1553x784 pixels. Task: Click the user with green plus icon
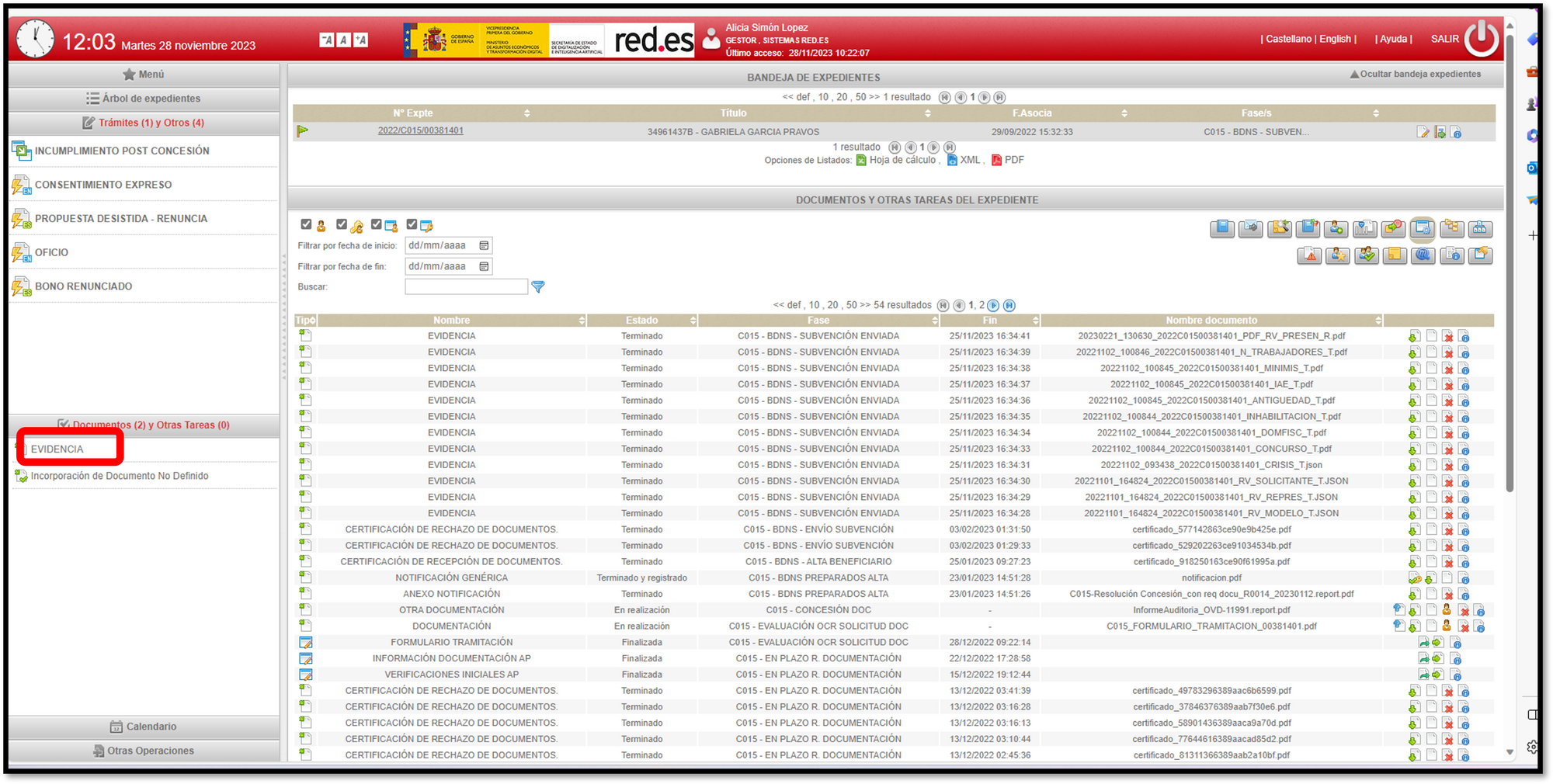point(1336,228)
